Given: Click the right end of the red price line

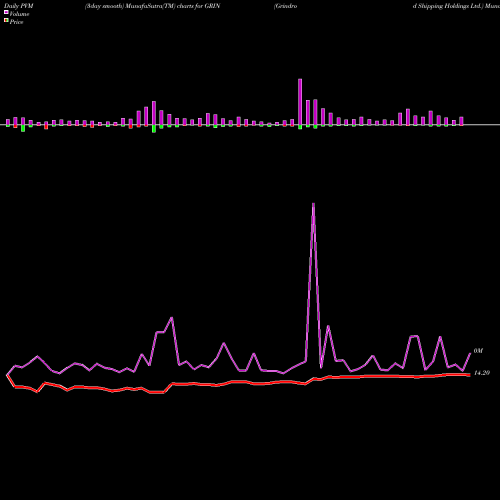Looking at the screenshot, I should click(x=469, y=375).
